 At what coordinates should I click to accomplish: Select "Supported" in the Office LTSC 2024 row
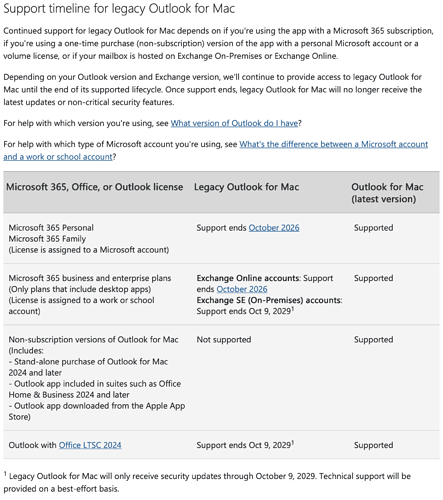point(373,445)
